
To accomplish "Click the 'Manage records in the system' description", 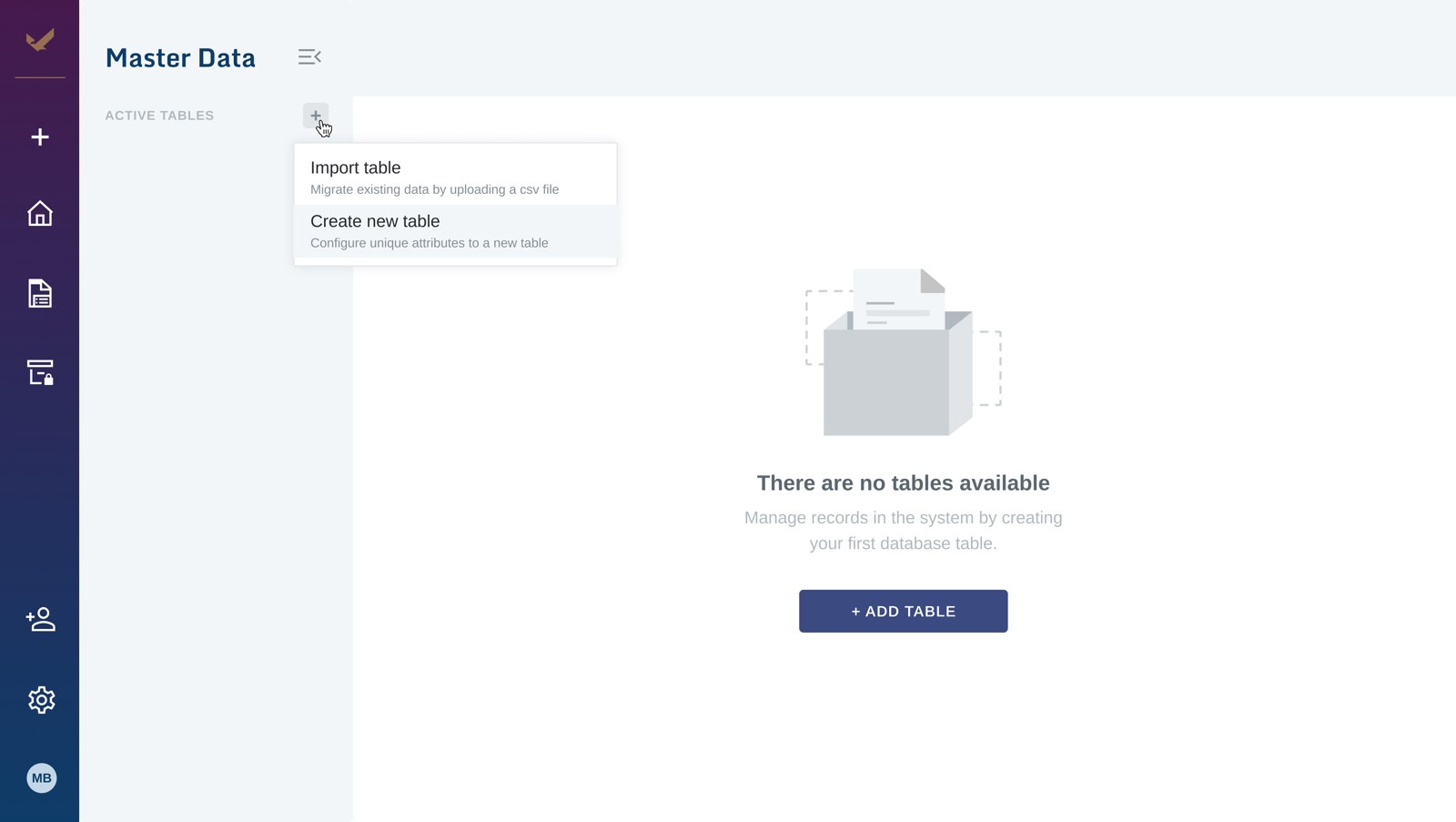I will tap(903, 531).
